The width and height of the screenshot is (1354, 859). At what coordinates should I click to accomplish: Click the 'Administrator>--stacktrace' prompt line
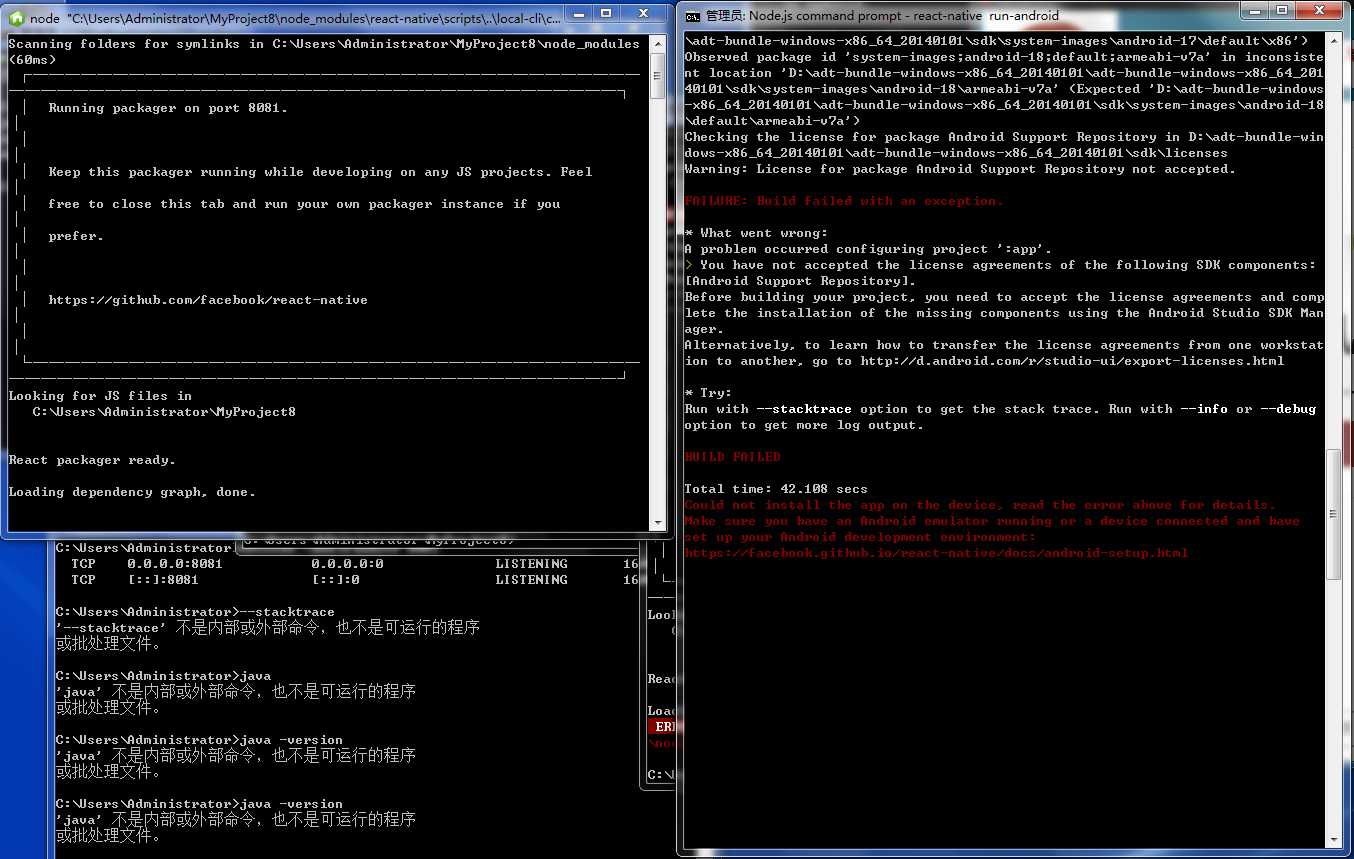point(195,612)
